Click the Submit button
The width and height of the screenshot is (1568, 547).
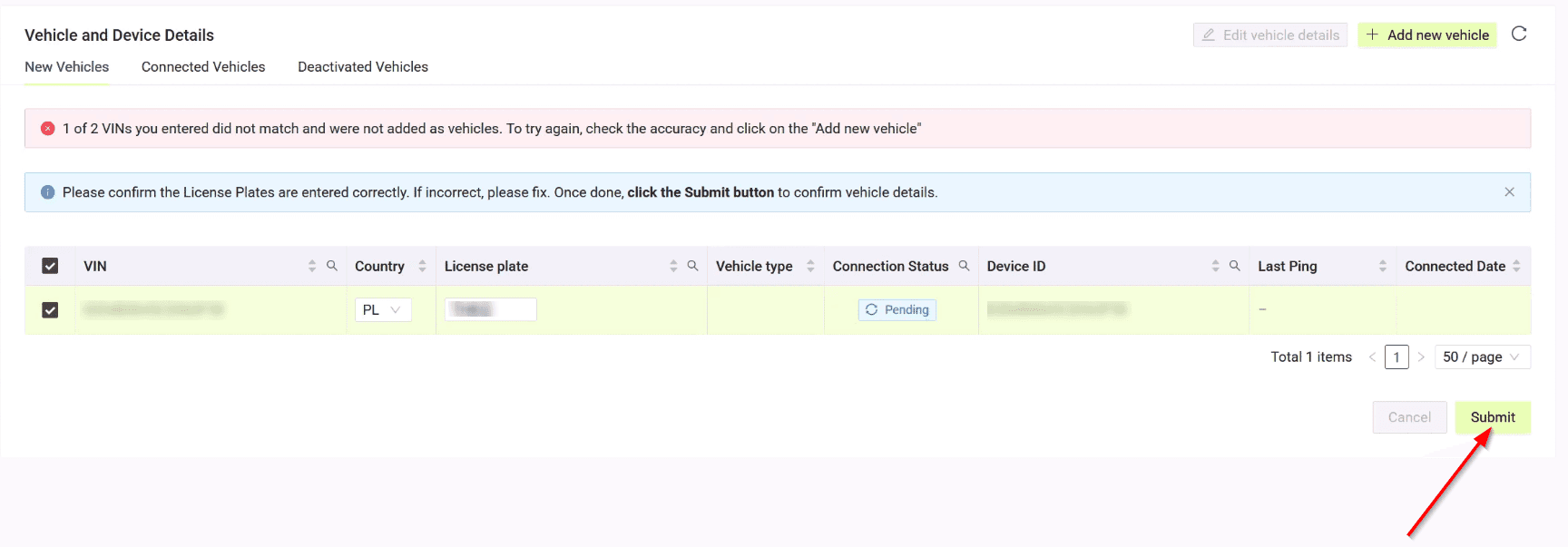pyautogui.click(x=1493, y=417)
